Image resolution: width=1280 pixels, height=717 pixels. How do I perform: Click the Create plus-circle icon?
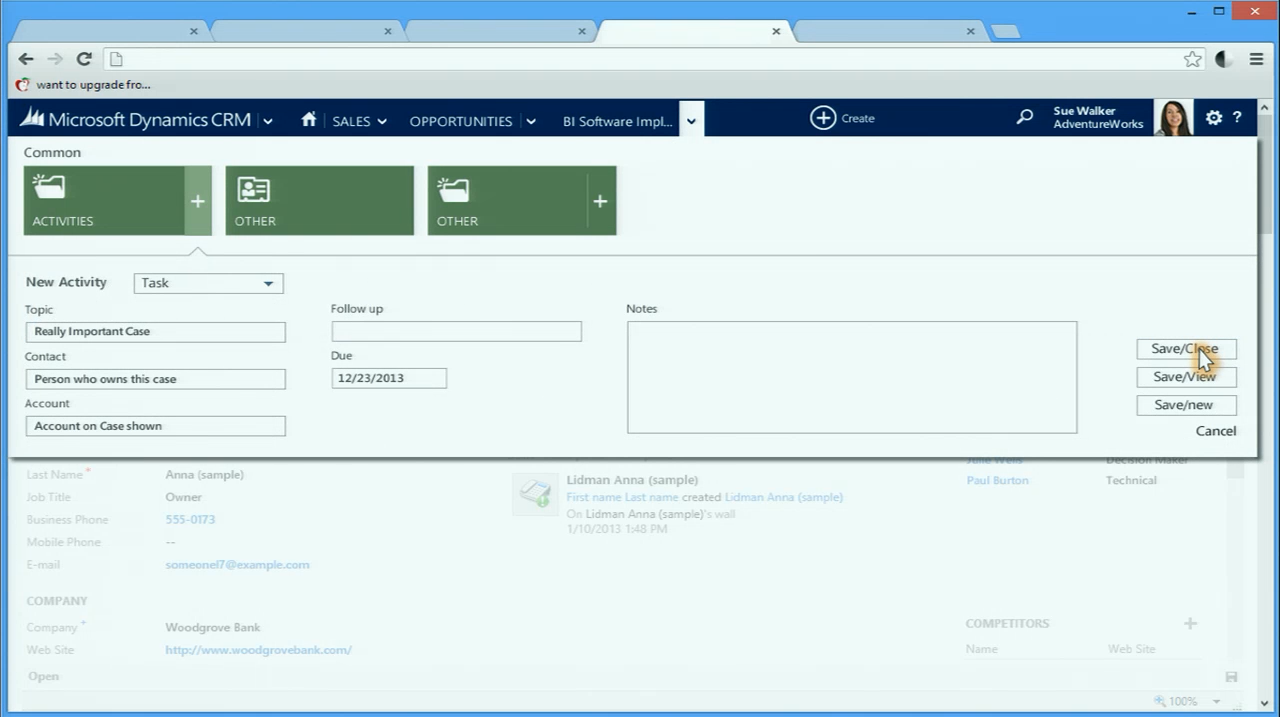[822, 118]
